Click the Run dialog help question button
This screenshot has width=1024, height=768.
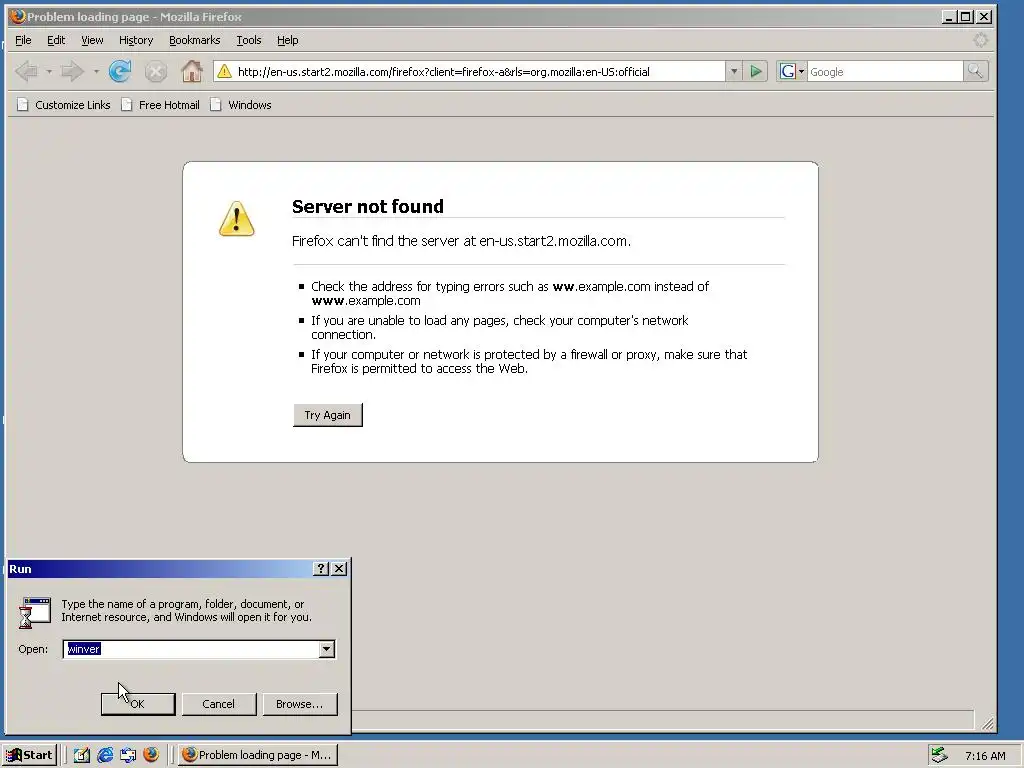[x=321, y=569]
